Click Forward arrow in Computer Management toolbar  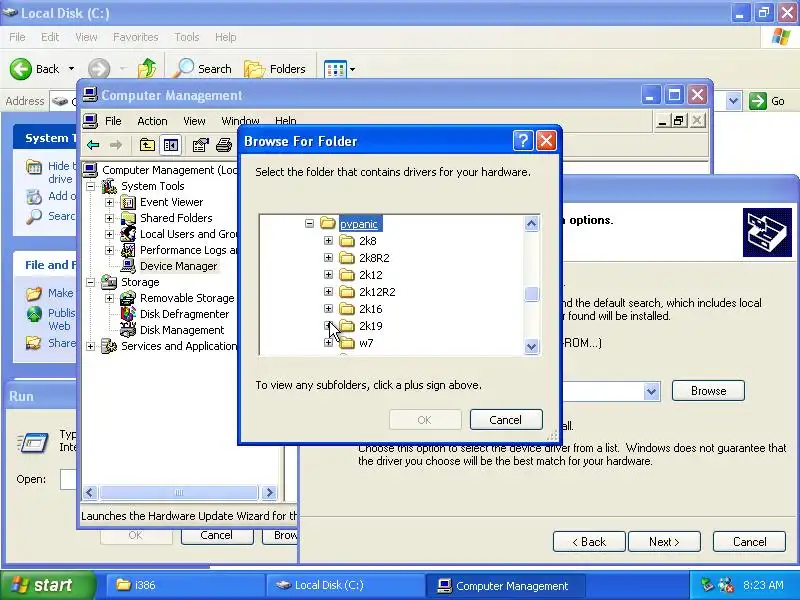(116, 145)
